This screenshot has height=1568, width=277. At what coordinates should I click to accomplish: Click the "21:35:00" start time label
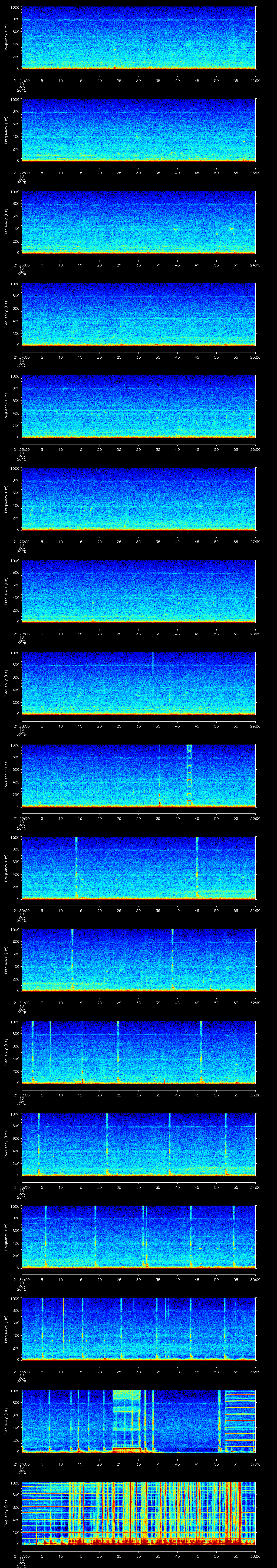click(x=21, y=1372)
